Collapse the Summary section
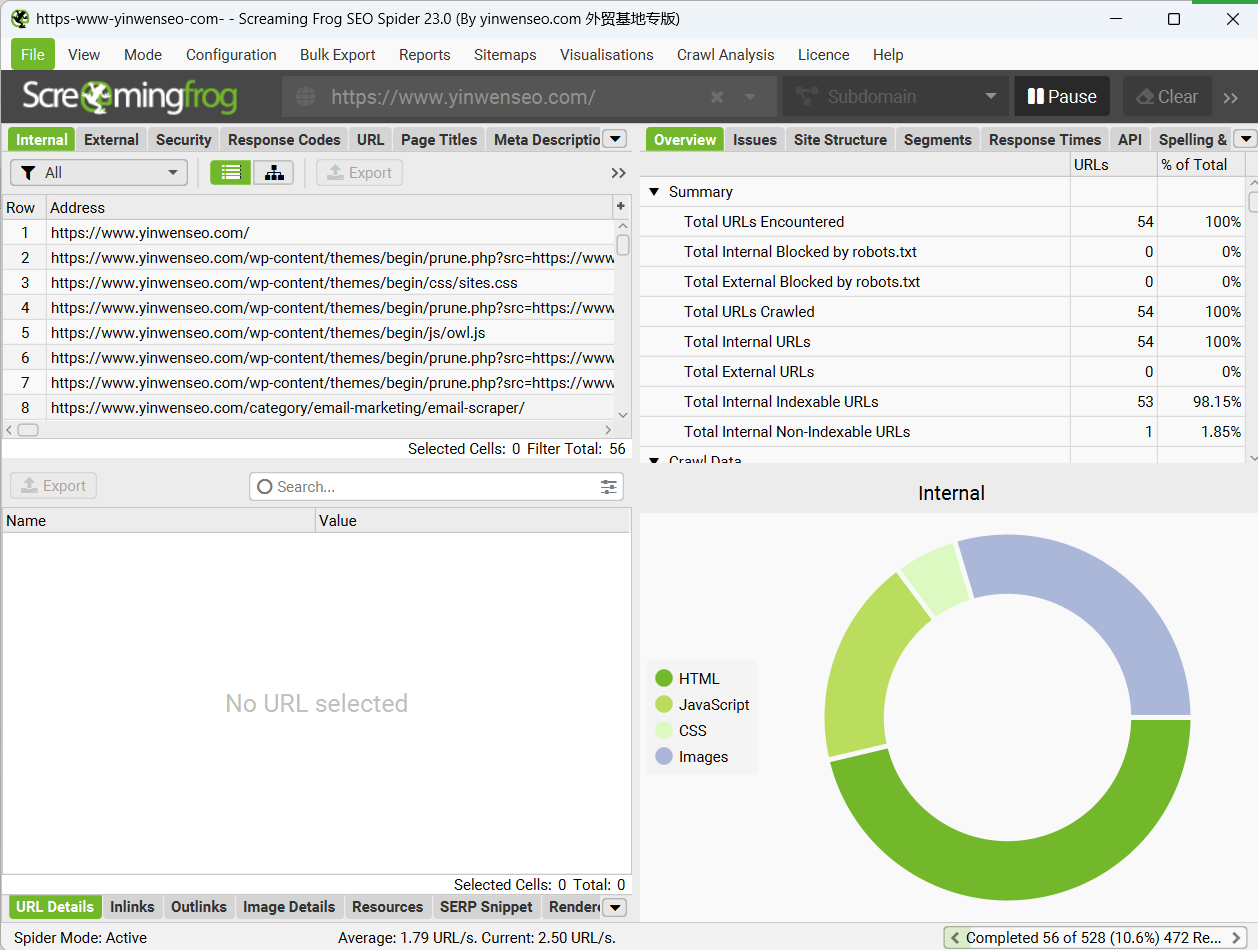Image resolution: width=1258 pixels, height=950 pixels. 655,192
